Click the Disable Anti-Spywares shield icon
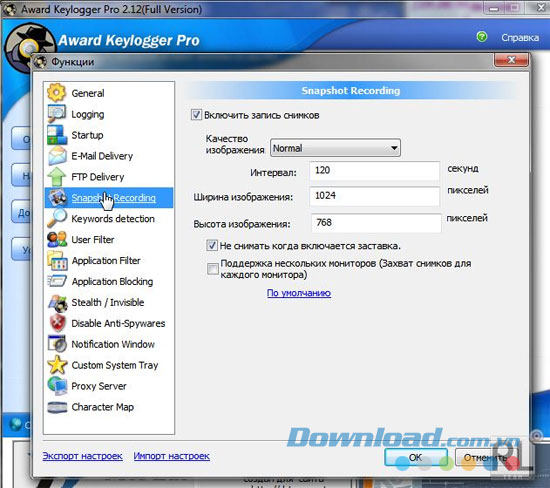This screenshot has width=550, height=488. [57, 323]
